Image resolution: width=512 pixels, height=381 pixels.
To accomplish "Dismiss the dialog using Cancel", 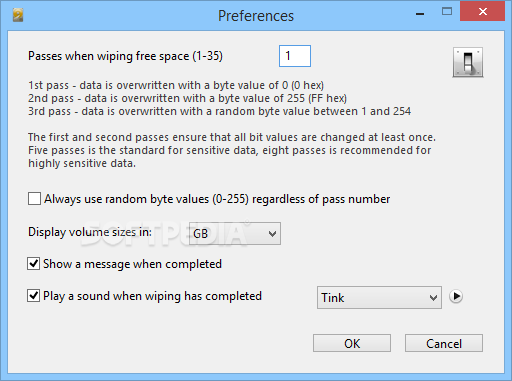I will [444, 343].
